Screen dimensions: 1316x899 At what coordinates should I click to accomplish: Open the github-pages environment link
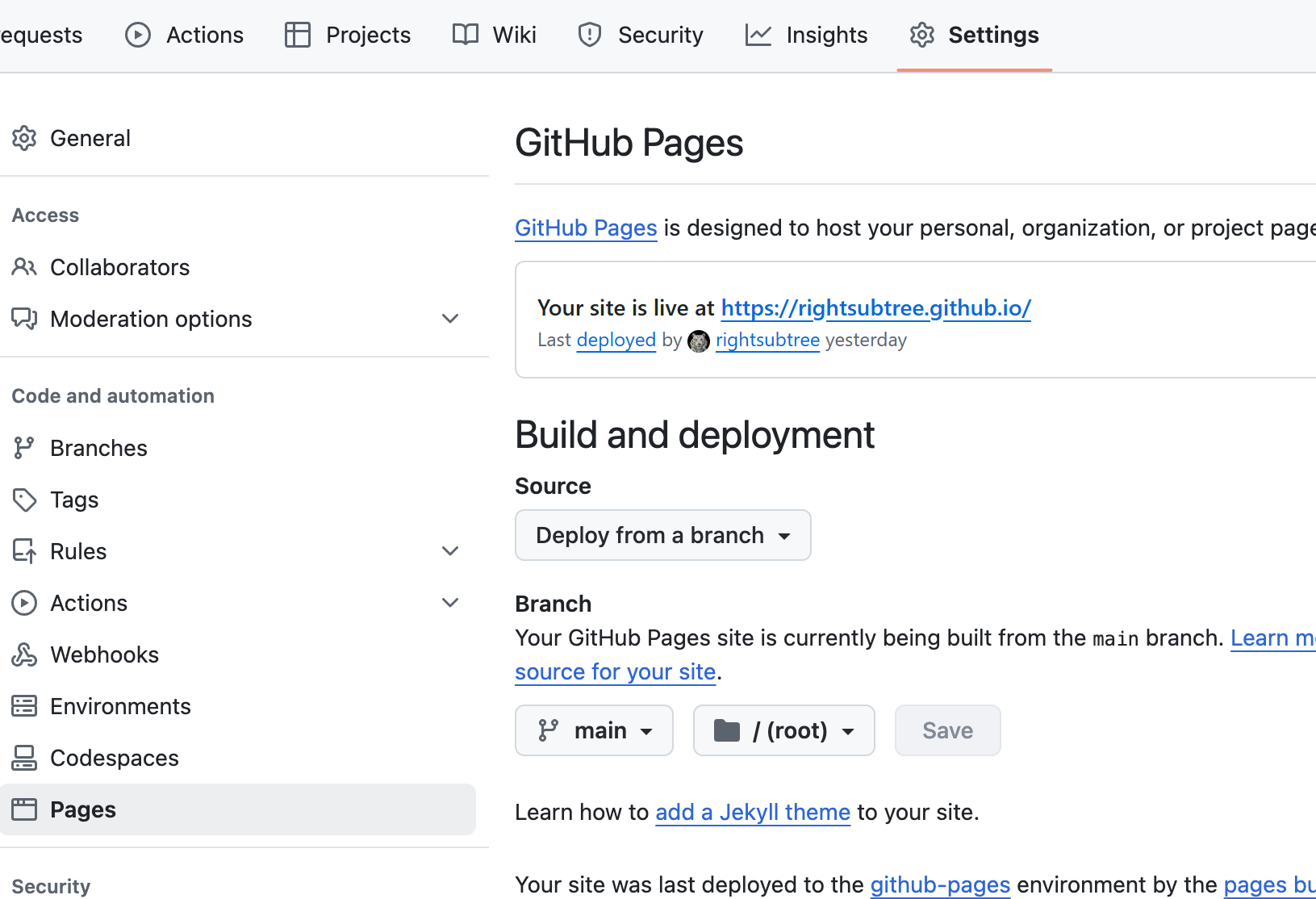(940, 885)
